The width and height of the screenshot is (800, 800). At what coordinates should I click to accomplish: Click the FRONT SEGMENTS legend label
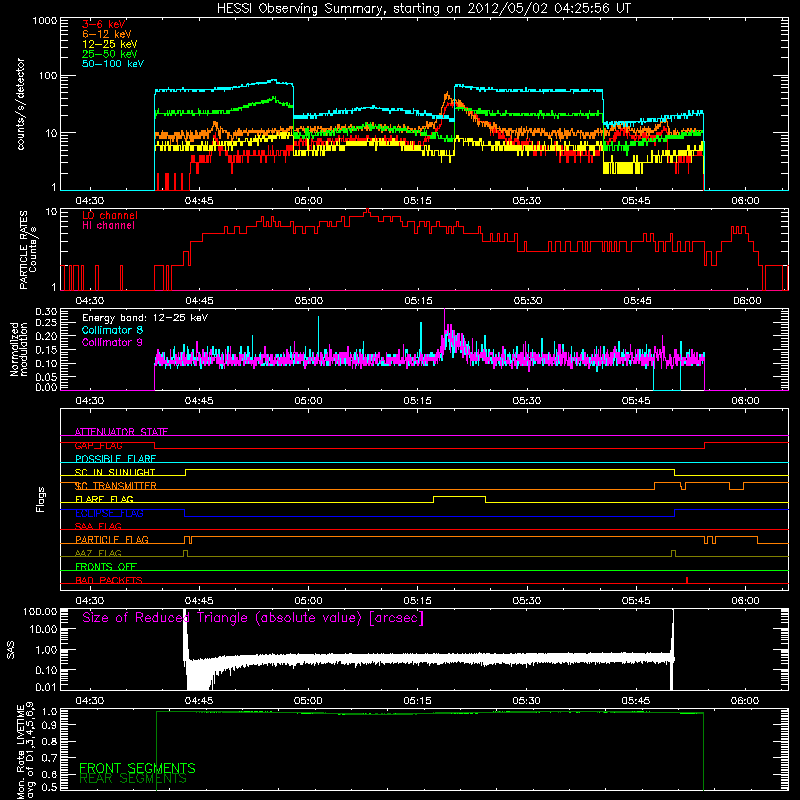click(137, 768)
